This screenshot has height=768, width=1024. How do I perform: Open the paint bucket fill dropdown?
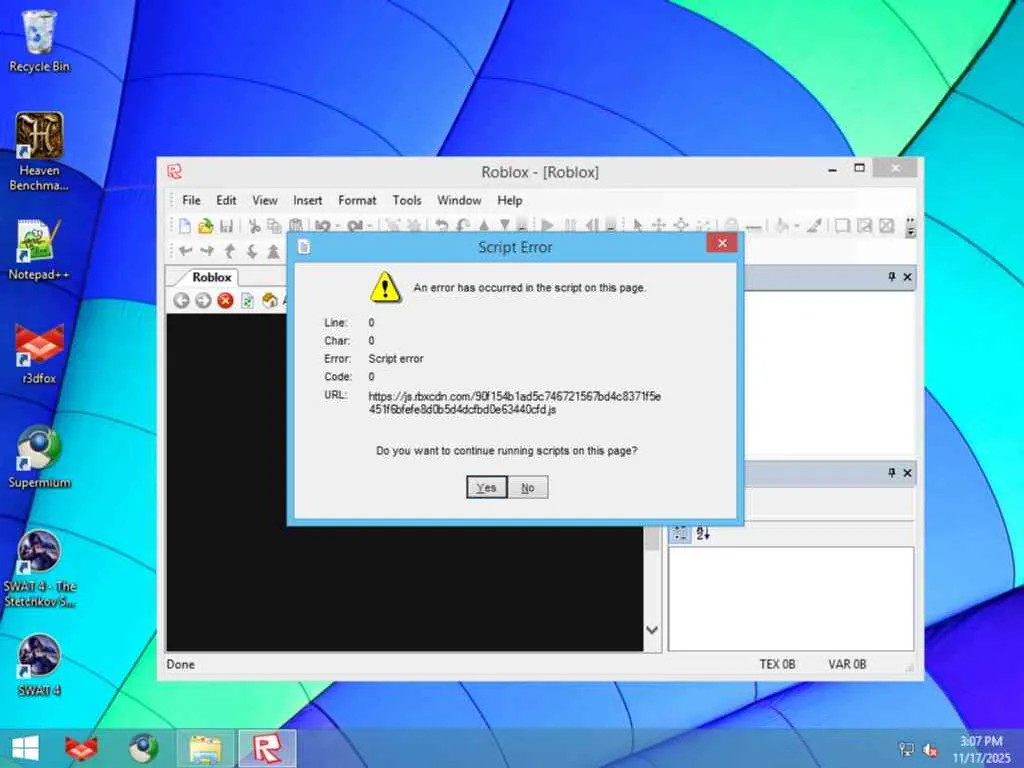(x=797, y=226)
